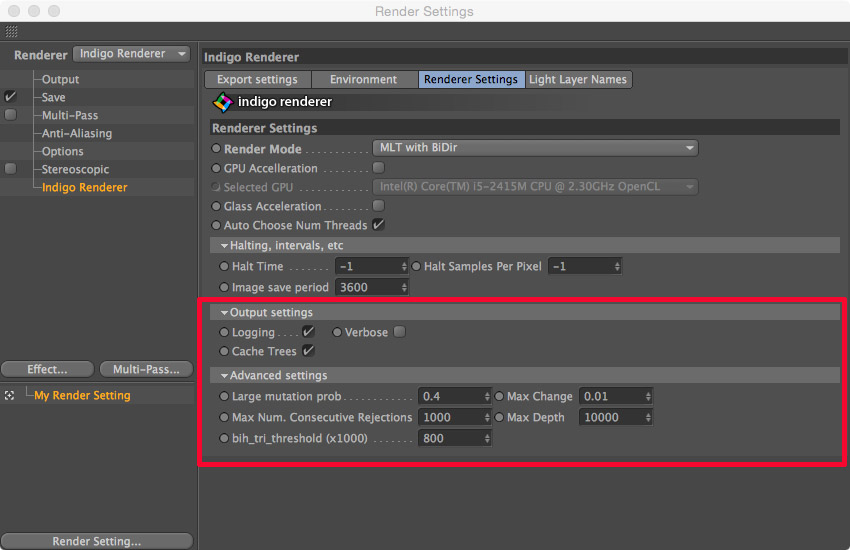Enable the Stereoscopic checkbox
Viewport: 850px width, 550px height.
(10, 169)
